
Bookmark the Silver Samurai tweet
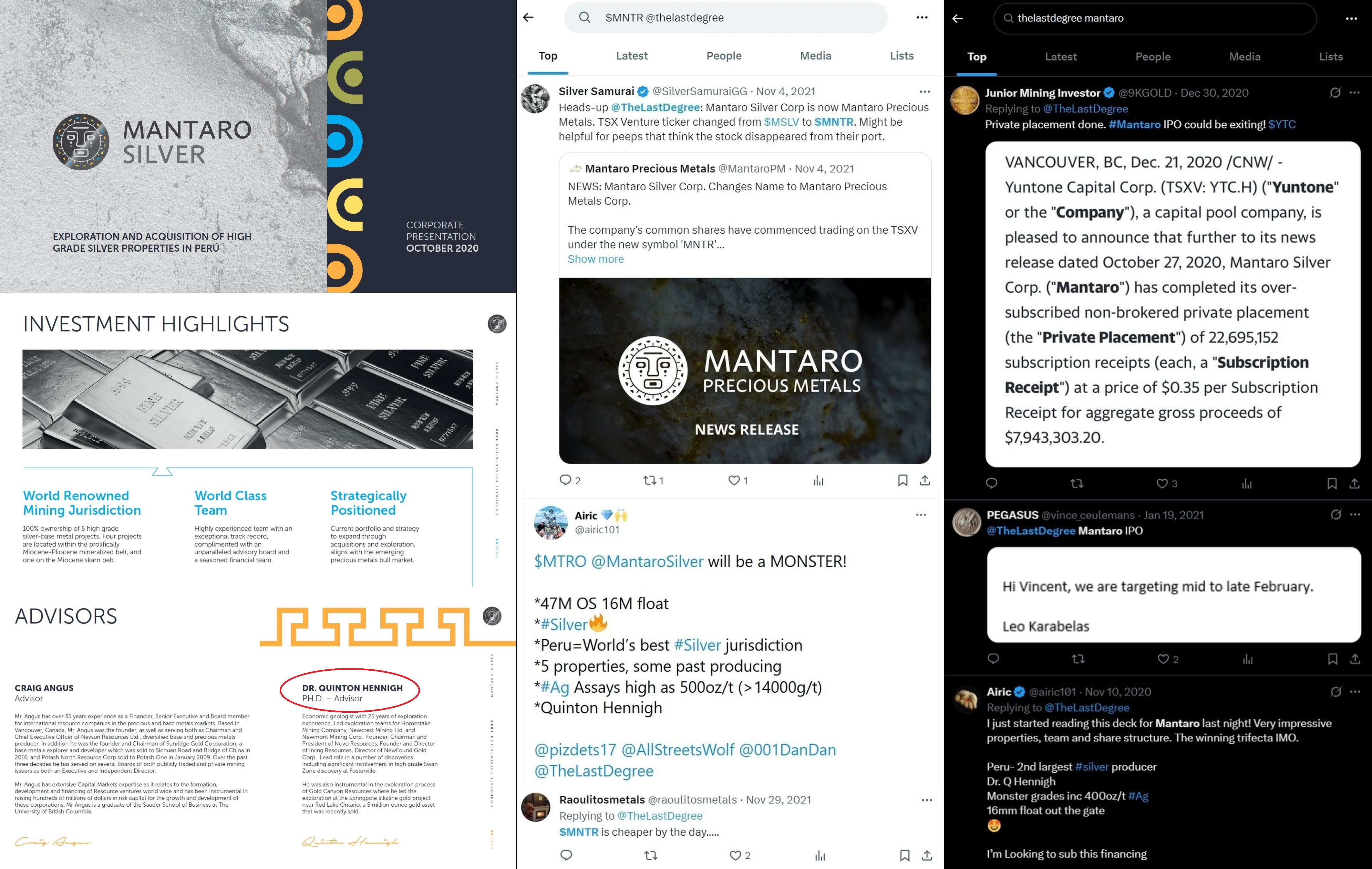point(903,480)
